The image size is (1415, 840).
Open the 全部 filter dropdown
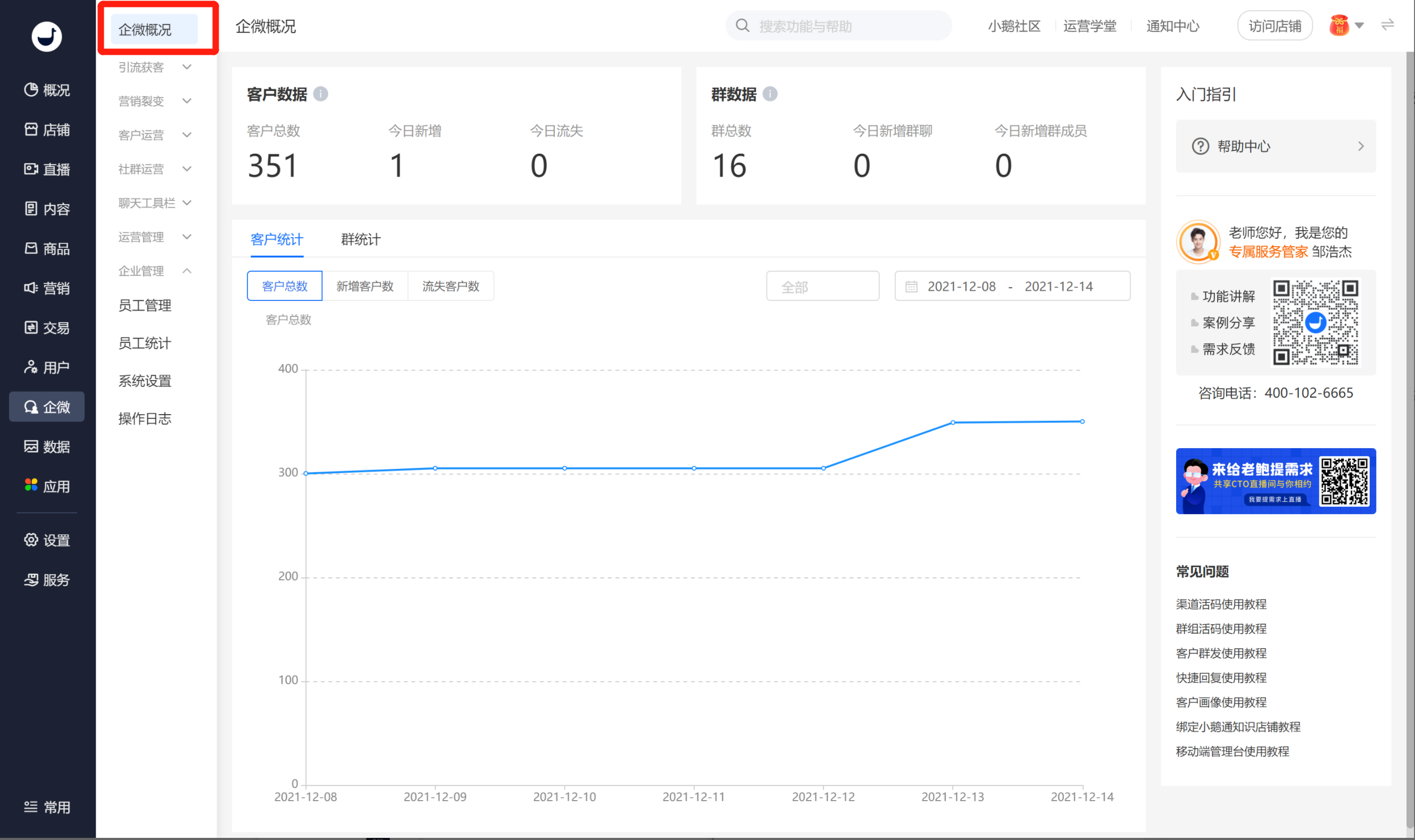(822, 287)
